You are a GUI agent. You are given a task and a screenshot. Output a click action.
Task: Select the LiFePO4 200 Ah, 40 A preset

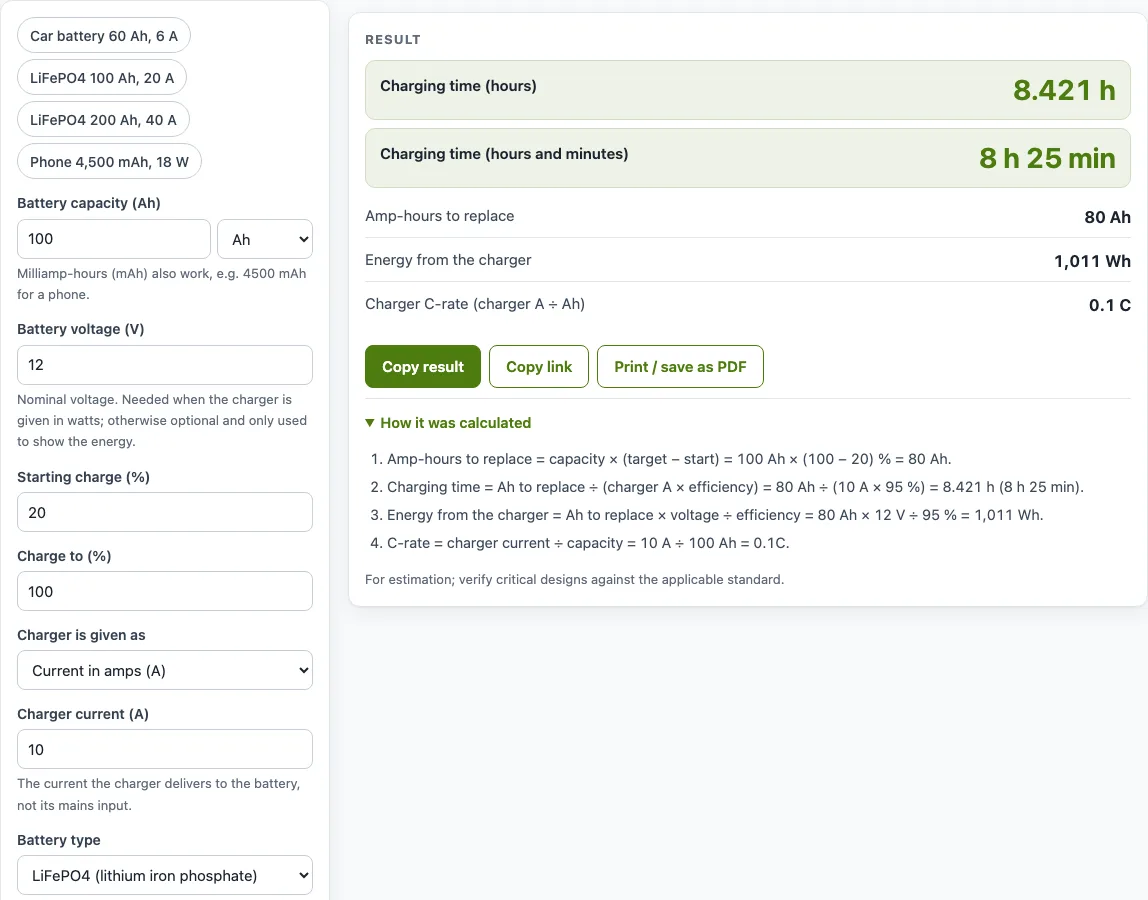(x=103, y=120)
